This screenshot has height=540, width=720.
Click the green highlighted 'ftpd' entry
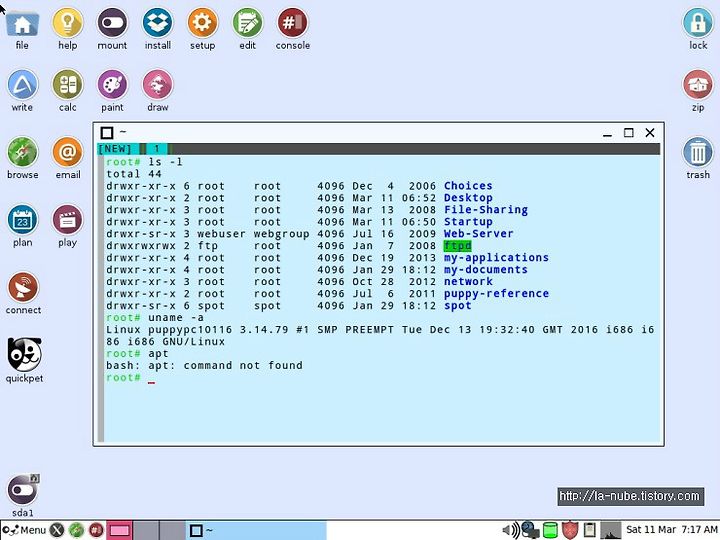(457, 246)
